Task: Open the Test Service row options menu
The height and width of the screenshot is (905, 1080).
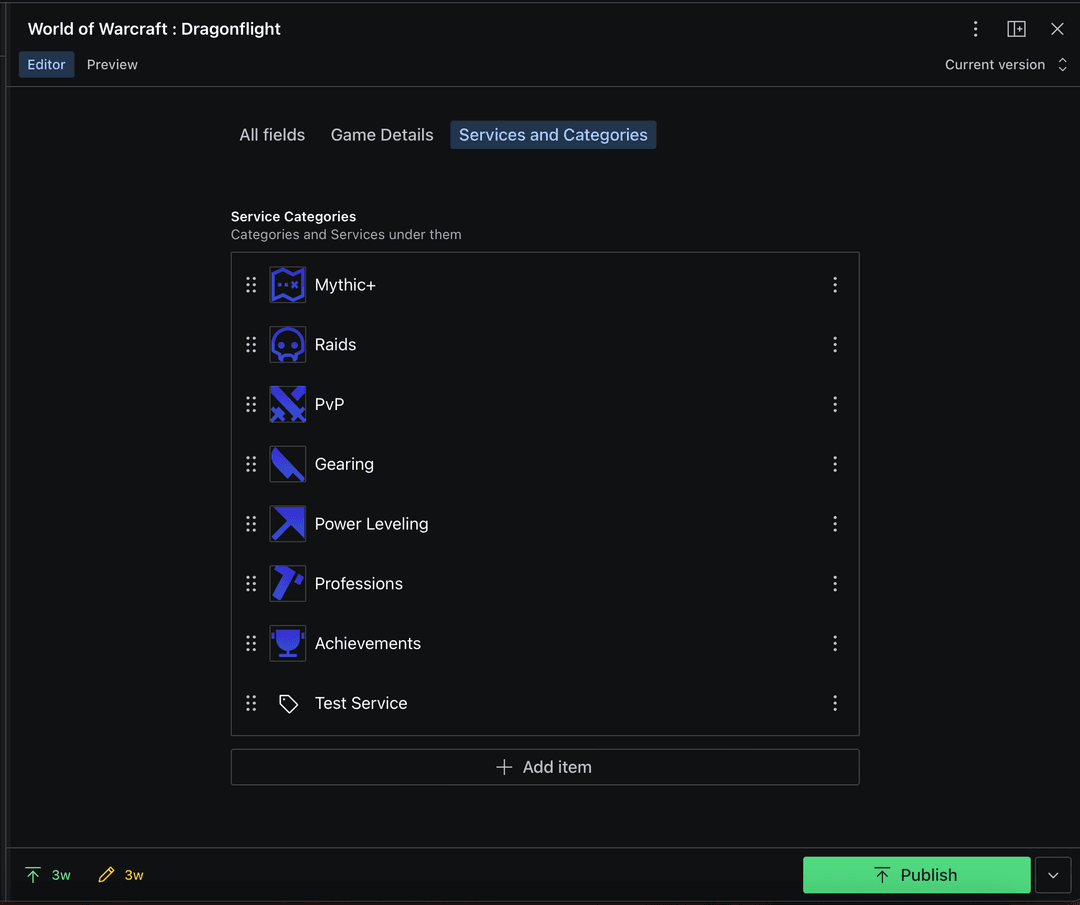Action: [835, 704]
